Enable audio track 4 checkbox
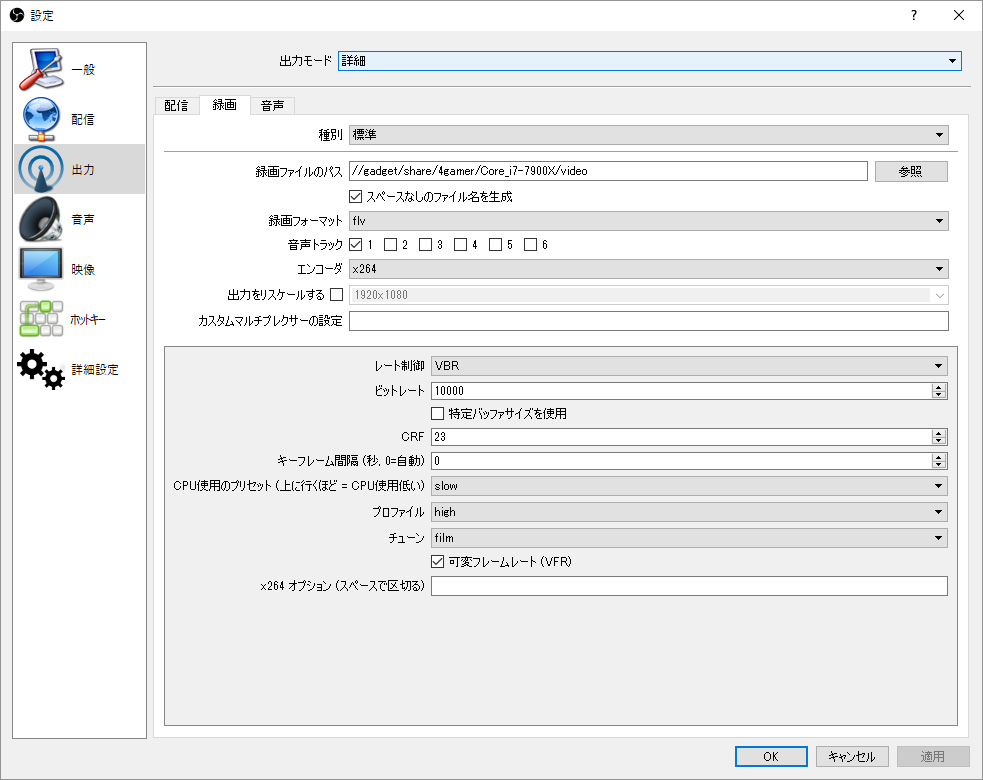Viewport: 983px width, 780px height. point(461,245)
